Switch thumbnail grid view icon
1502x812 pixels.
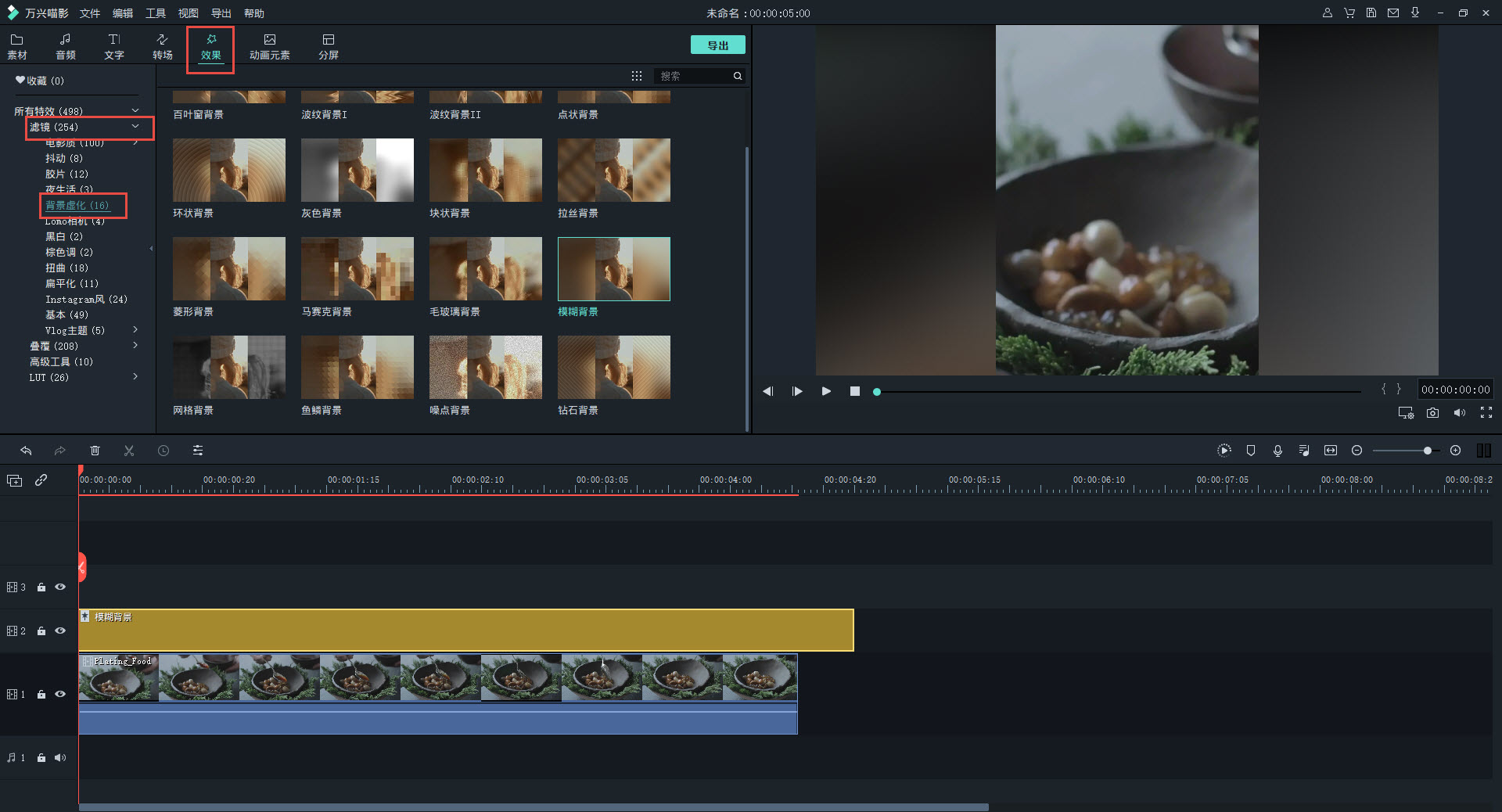pyautogui.click(x=637, y=76)
